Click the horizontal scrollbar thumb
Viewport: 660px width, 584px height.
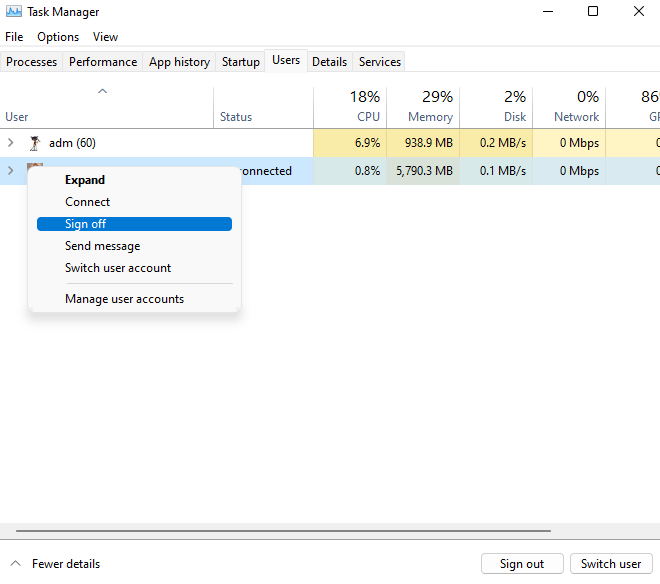pyautogui.click(x=283, y=531)
